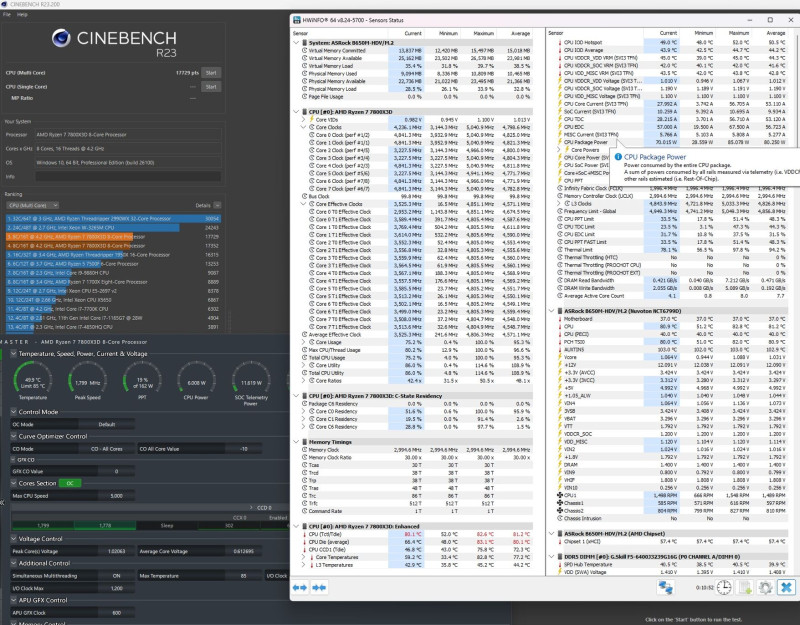Click the HWiNFO title bar app icon
800x625 pixels.
[296, 20]
